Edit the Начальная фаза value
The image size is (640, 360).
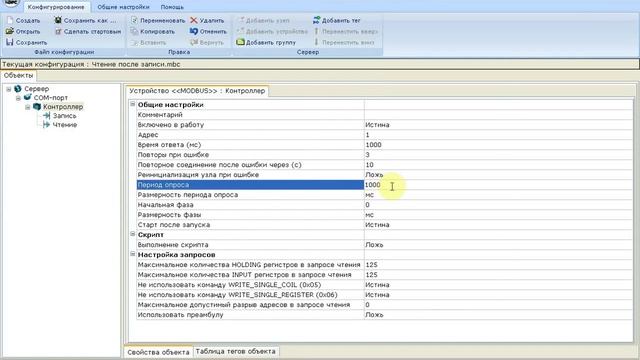(x=498, y=205)
